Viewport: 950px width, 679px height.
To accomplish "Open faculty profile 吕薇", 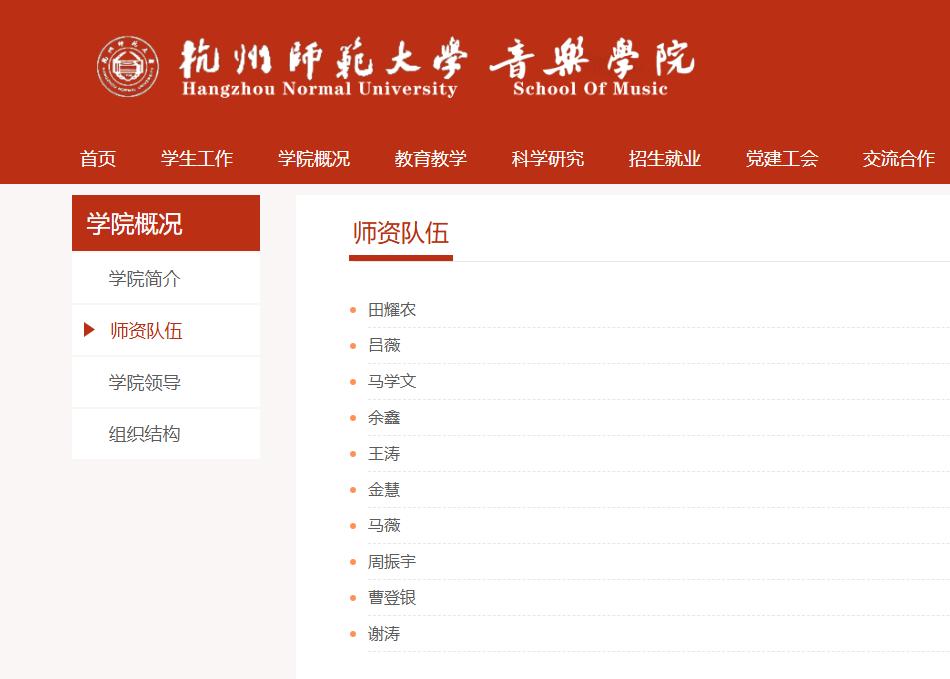I will click(384, 345).
